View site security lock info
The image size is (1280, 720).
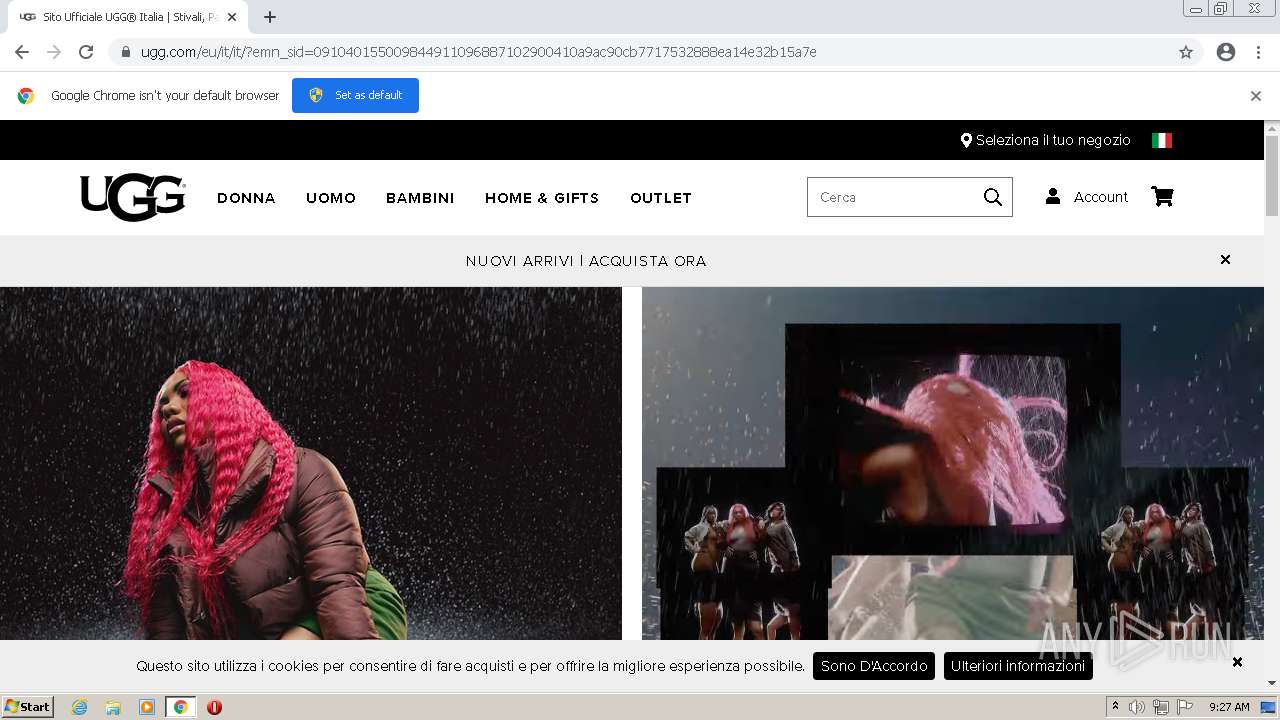pyautogui.click(x=126, y=52)
